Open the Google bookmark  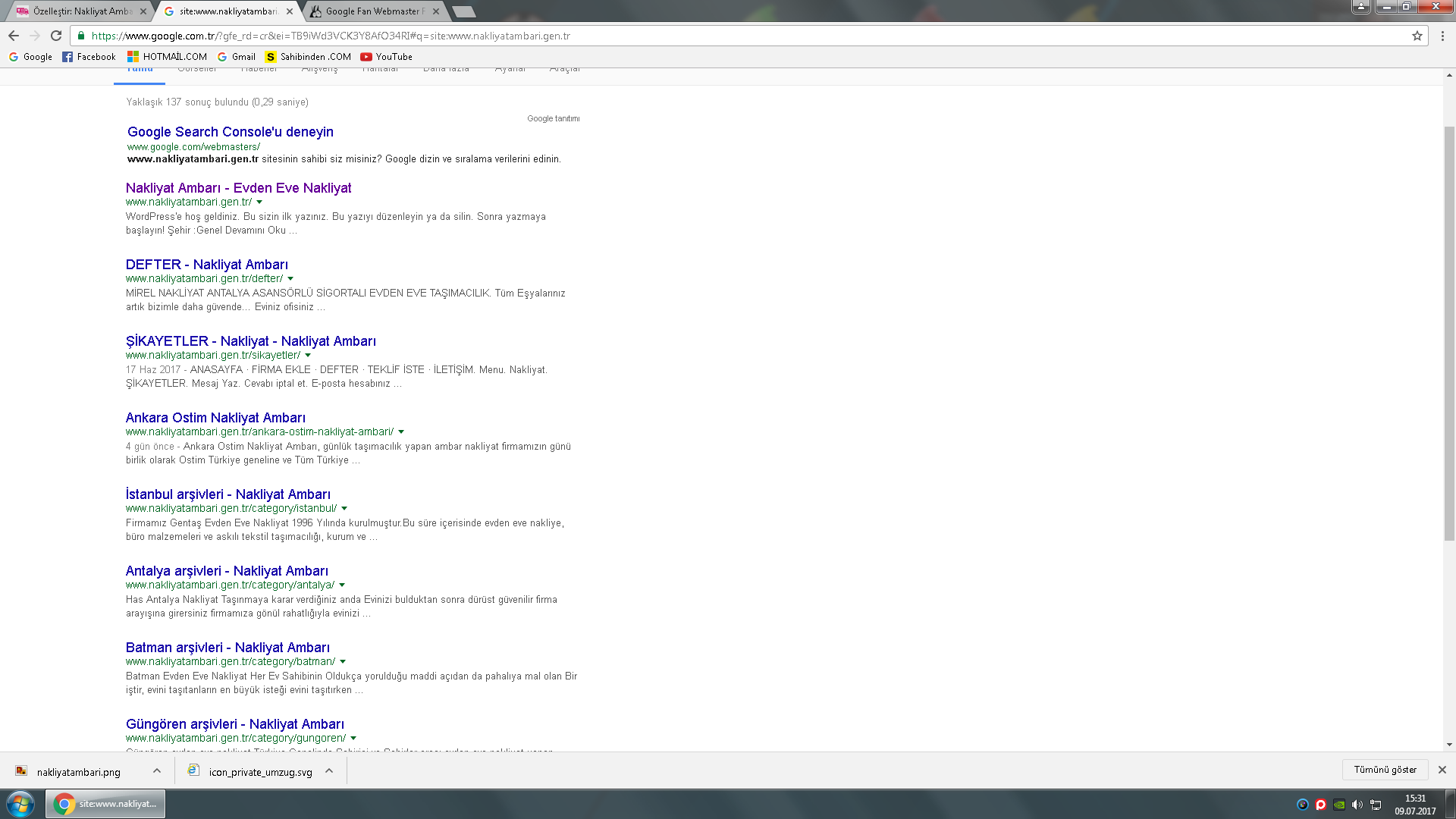click(x=30, y=57)
